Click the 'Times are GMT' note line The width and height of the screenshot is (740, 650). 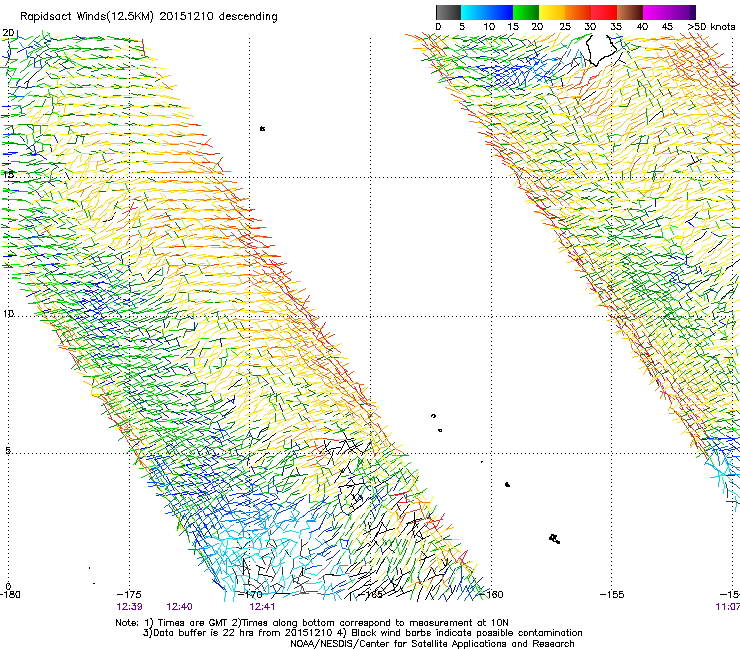pos(311,623)
